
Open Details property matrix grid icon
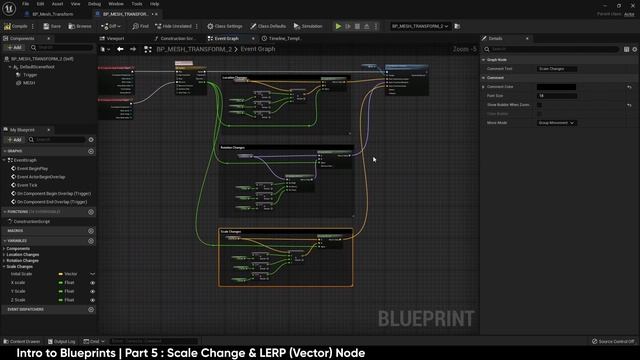[627, 49]
